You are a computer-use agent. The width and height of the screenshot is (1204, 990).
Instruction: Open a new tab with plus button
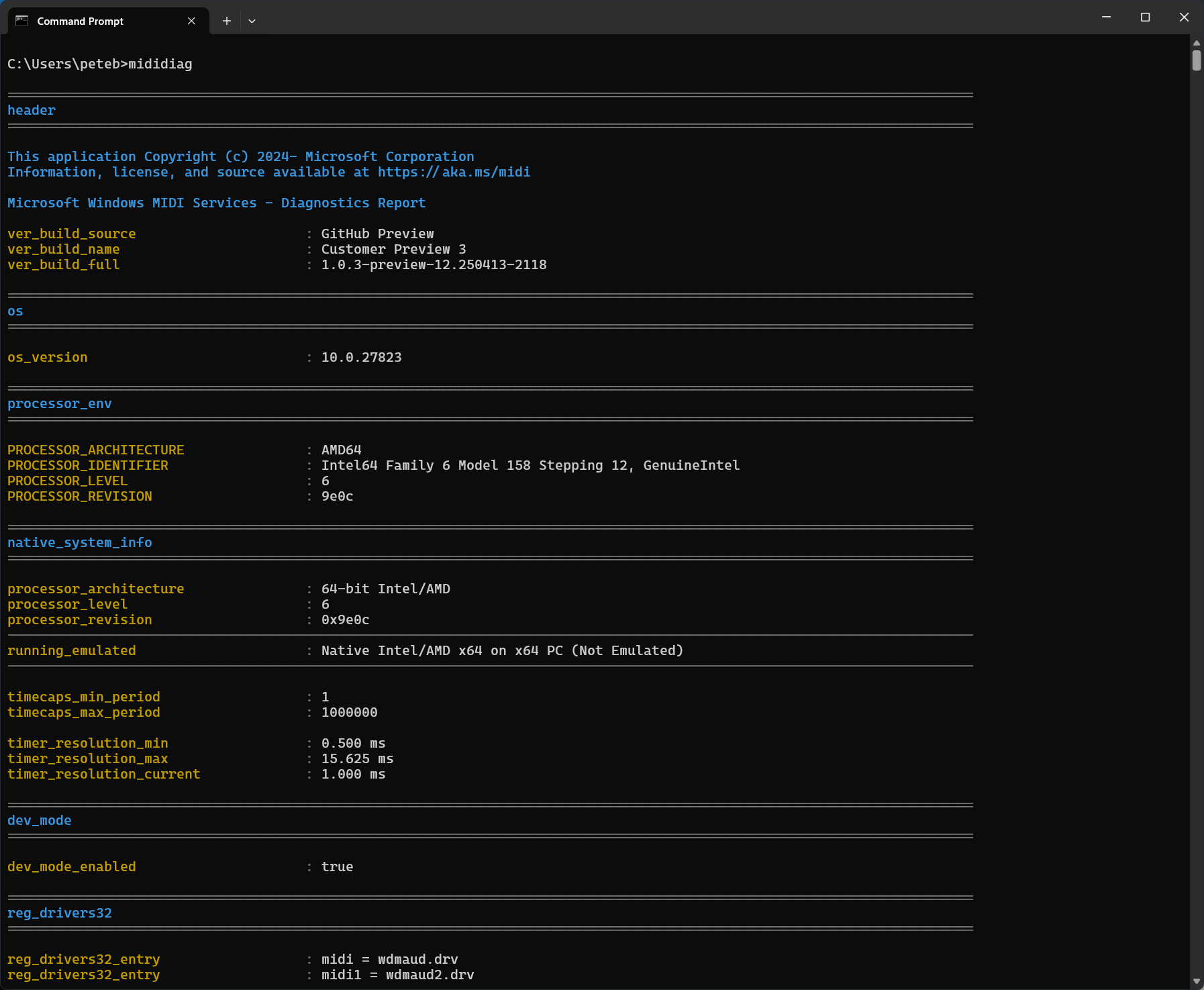(x=227, y=21)
